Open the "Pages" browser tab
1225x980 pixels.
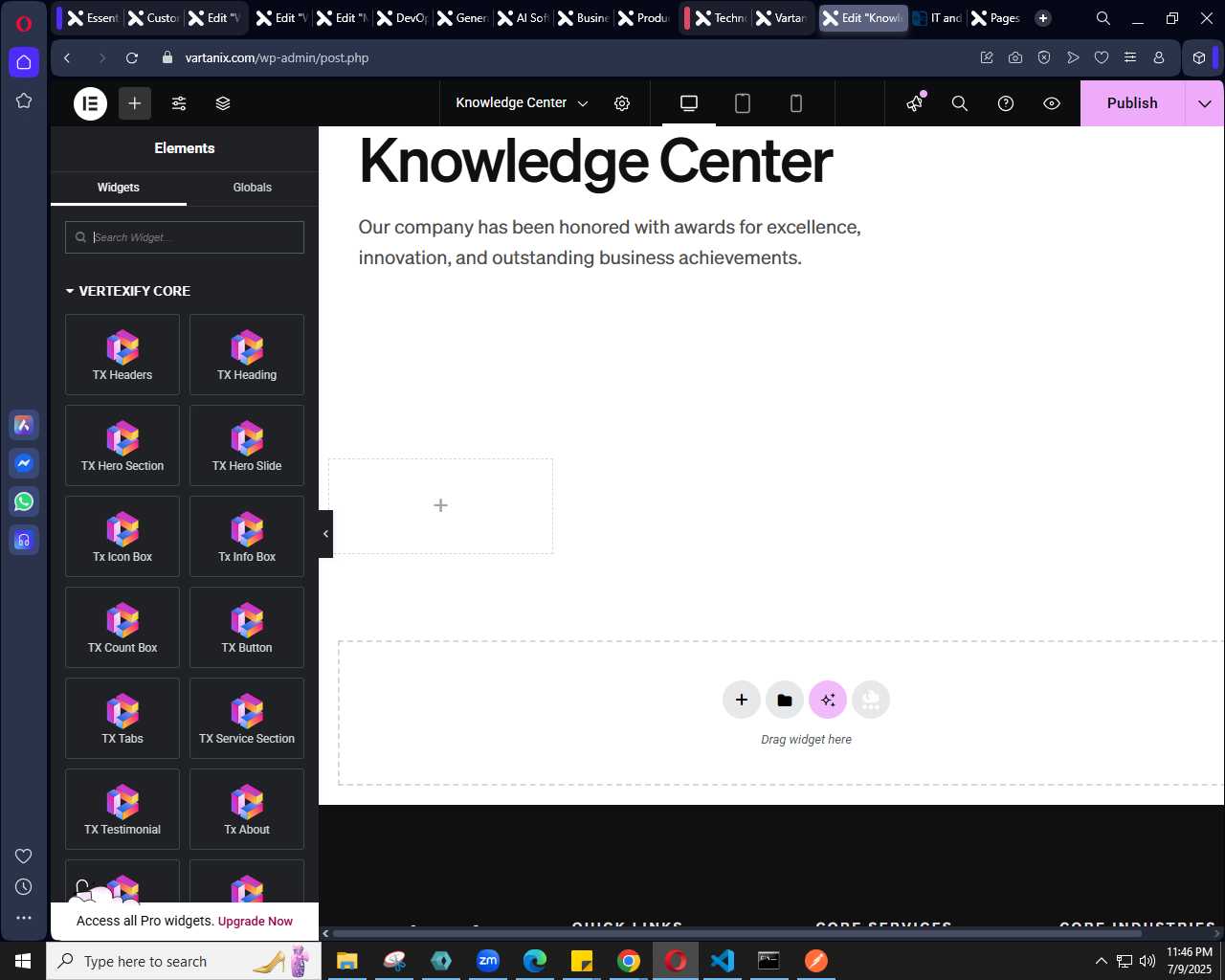tap(996, 18)
